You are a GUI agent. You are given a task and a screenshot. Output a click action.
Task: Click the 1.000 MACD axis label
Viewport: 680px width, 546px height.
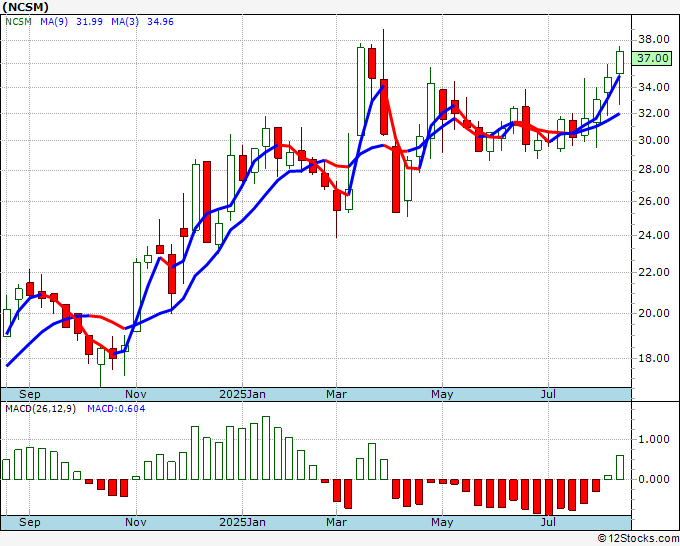tap(654, 439)
